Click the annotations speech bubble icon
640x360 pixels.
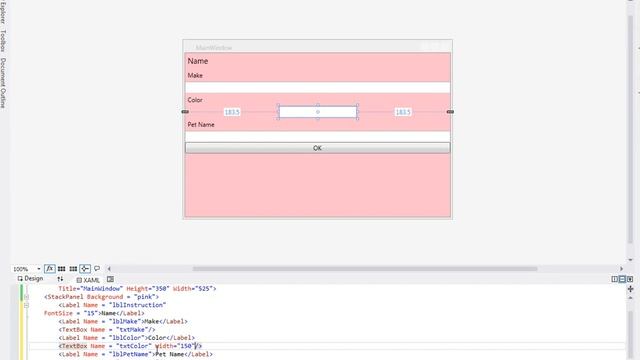coord(97,268)
